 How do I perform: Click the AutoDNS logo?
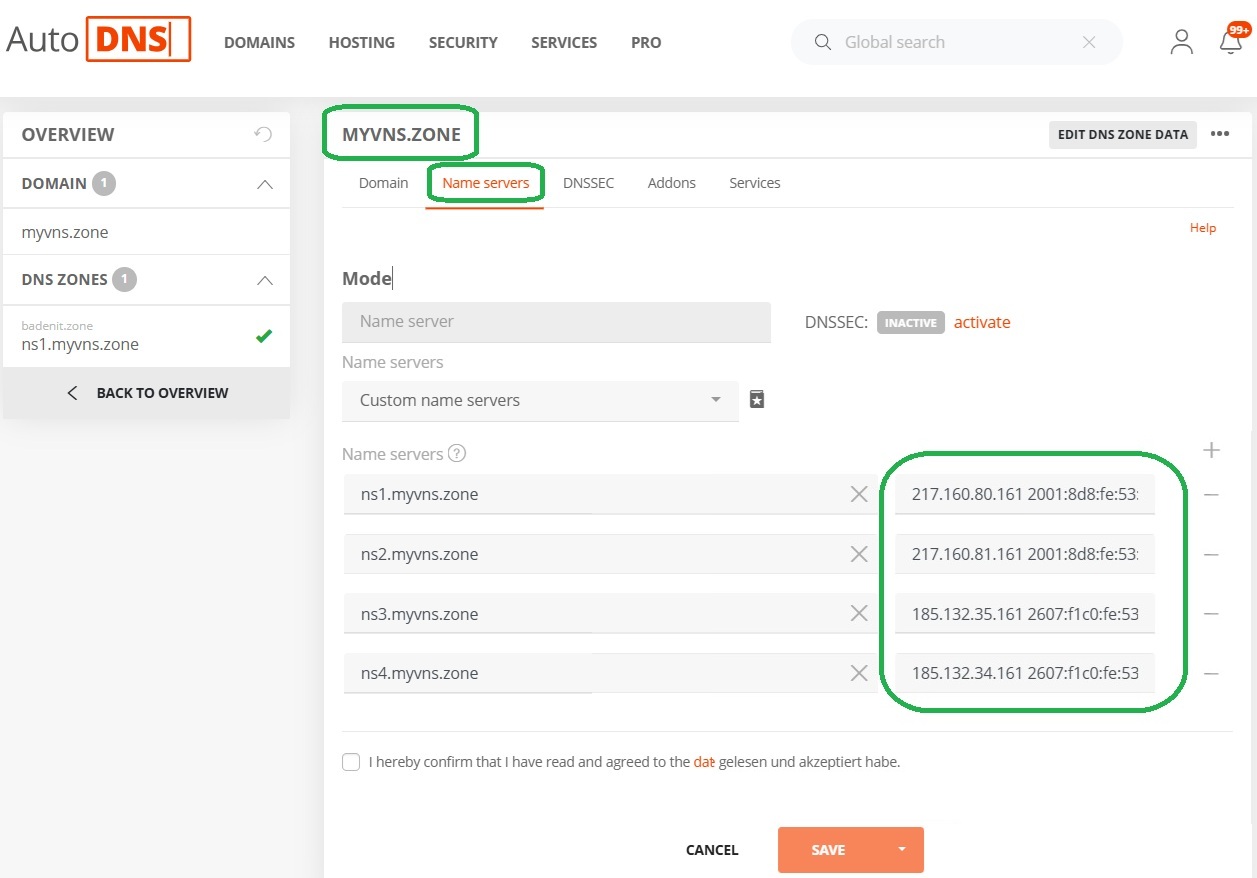[98, 39]
